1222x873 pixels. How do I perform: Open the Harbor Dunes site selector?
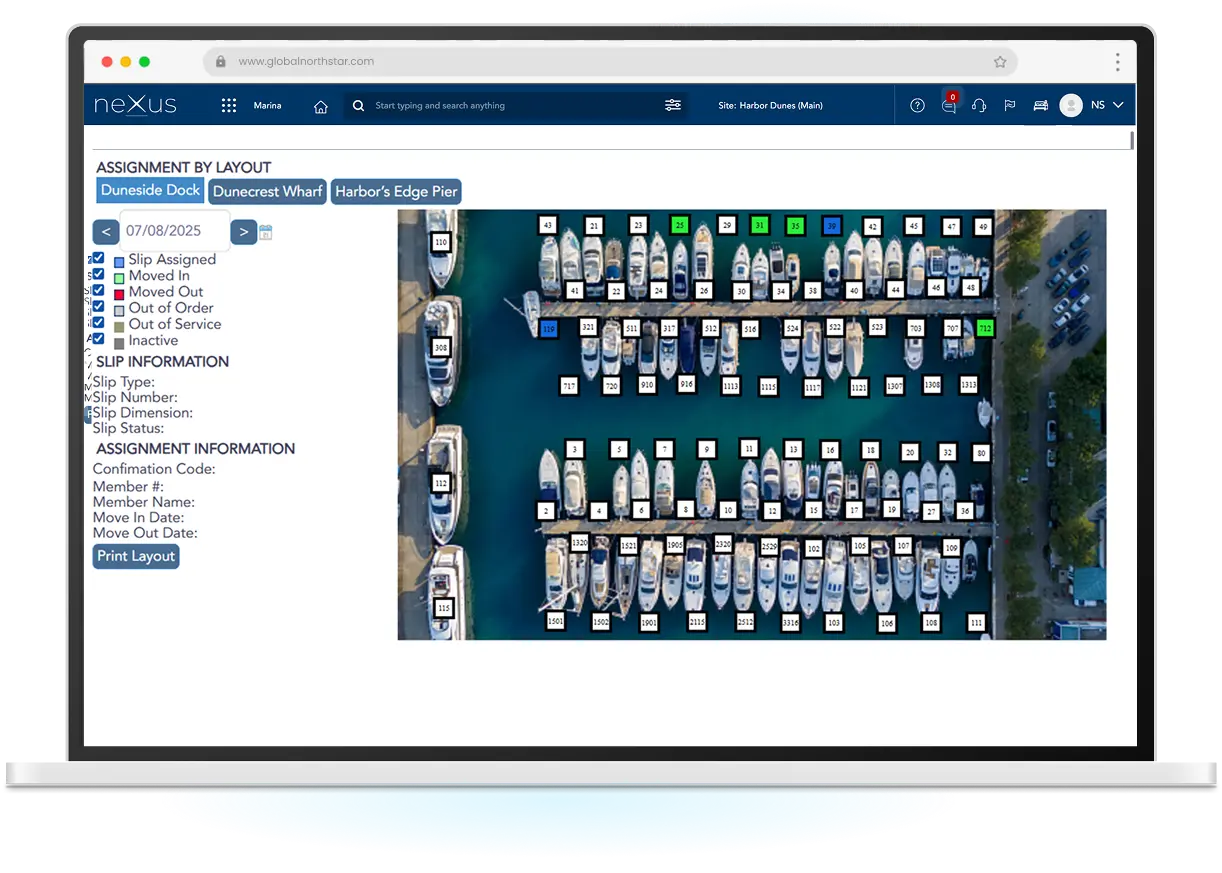tap(770, 105)
